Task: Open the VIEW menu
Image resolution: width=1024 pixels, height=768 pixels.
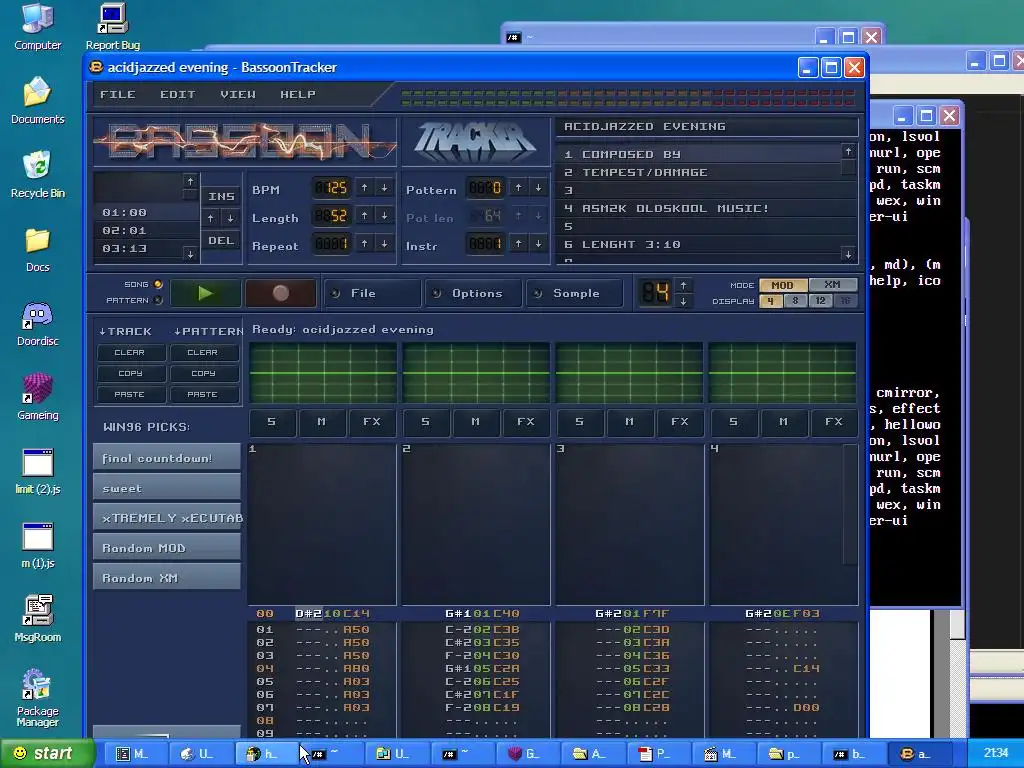Action: pyautogui.click(x=238, y=95)
